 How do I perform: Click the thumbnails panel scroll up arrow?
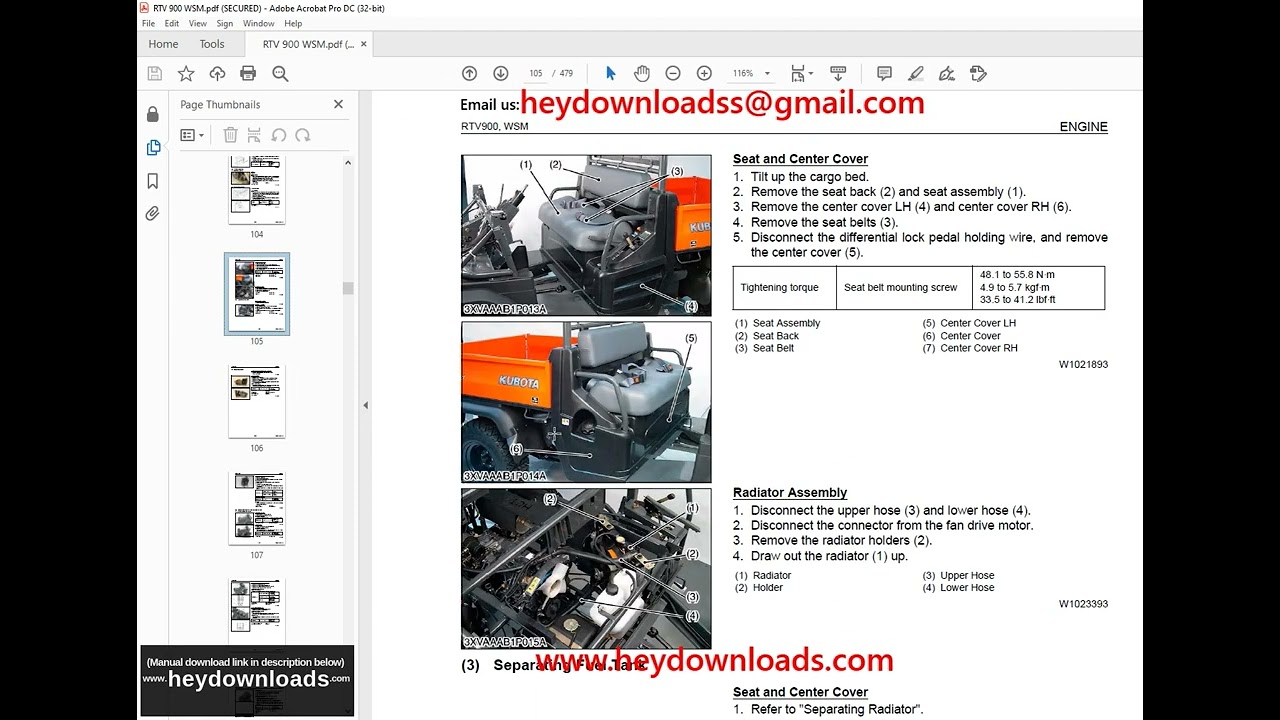click(348, 162)
